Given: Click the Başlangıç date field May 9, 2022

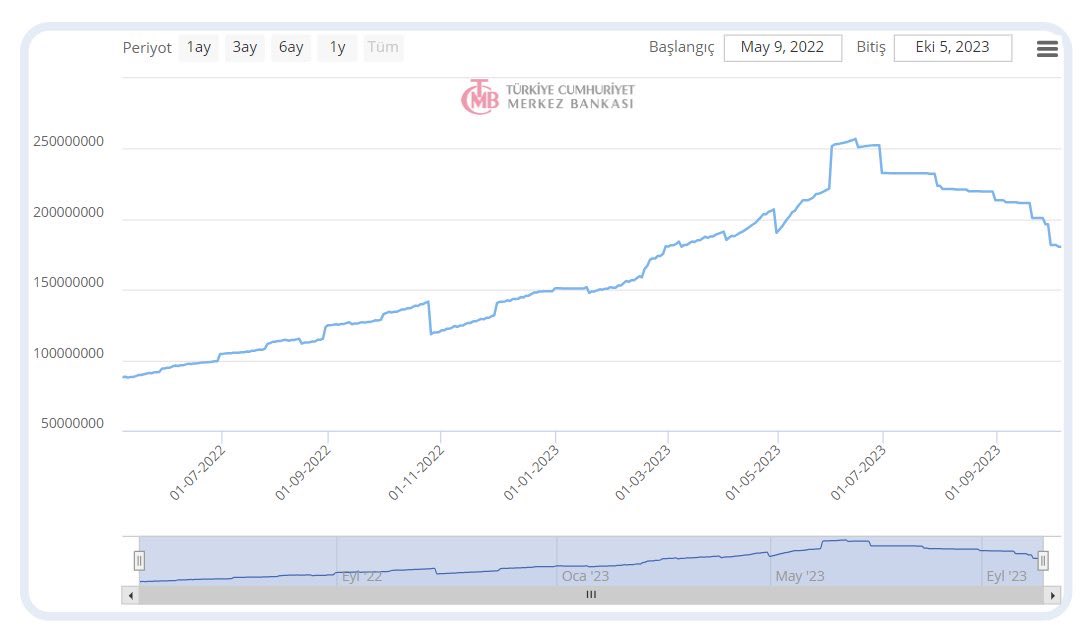Looking at the screenshot, I should [783, 48].
